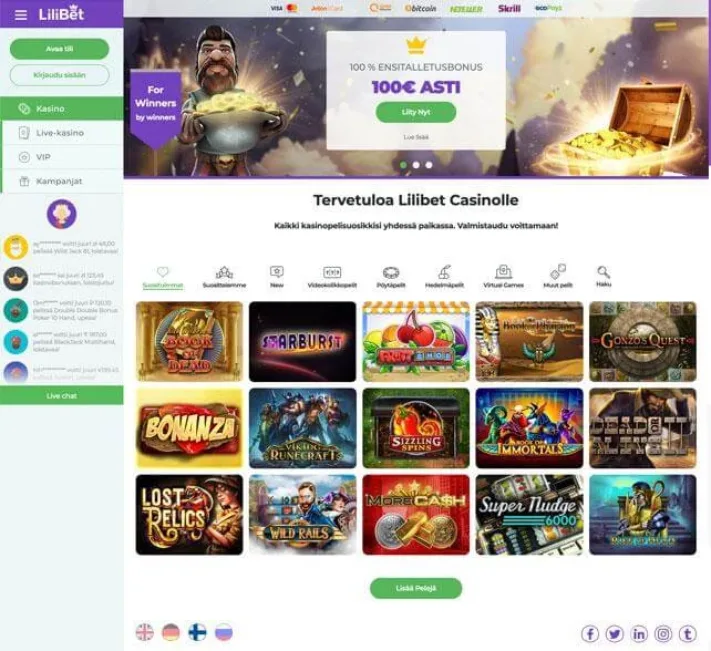Open the Starburst game thumbnail
This screenshot has height=651, width=711.
302,341
